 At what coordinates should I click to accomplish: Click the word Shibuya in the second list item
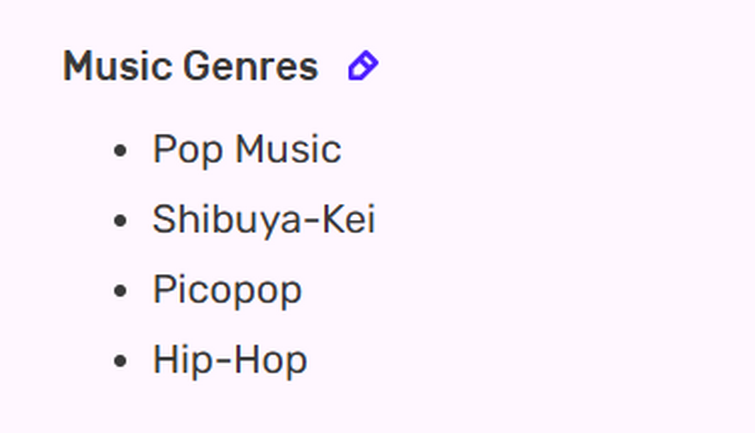click(228, 220)
